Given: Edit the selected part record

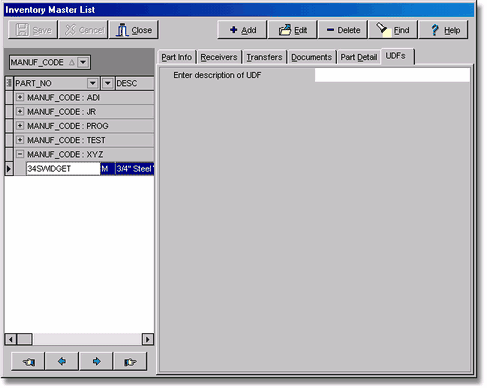Looking at the screenshot, I should point(292,30).
